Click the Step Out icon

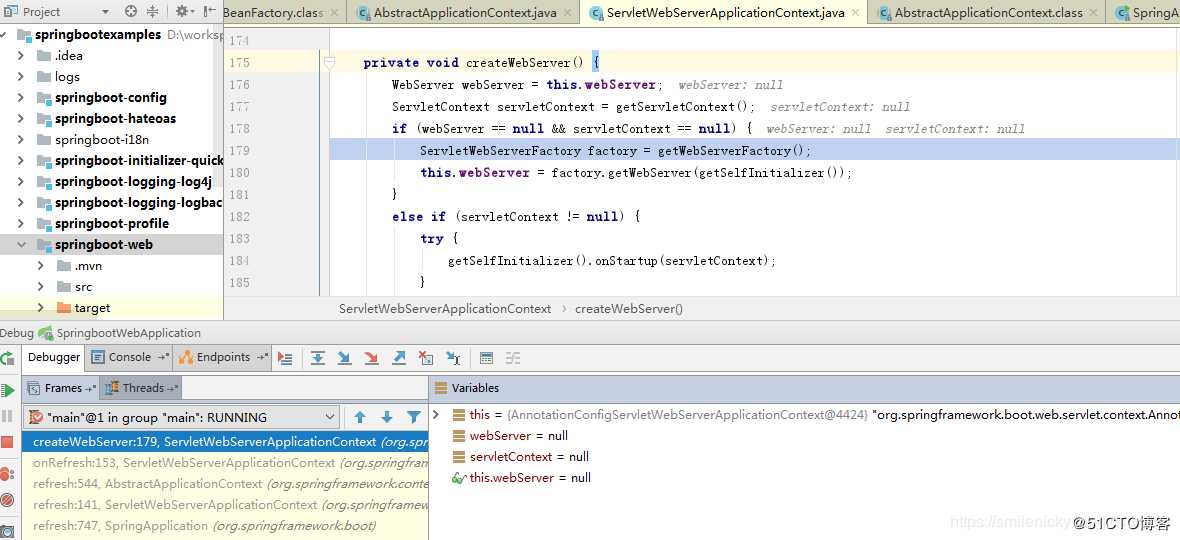pos(399,358)
